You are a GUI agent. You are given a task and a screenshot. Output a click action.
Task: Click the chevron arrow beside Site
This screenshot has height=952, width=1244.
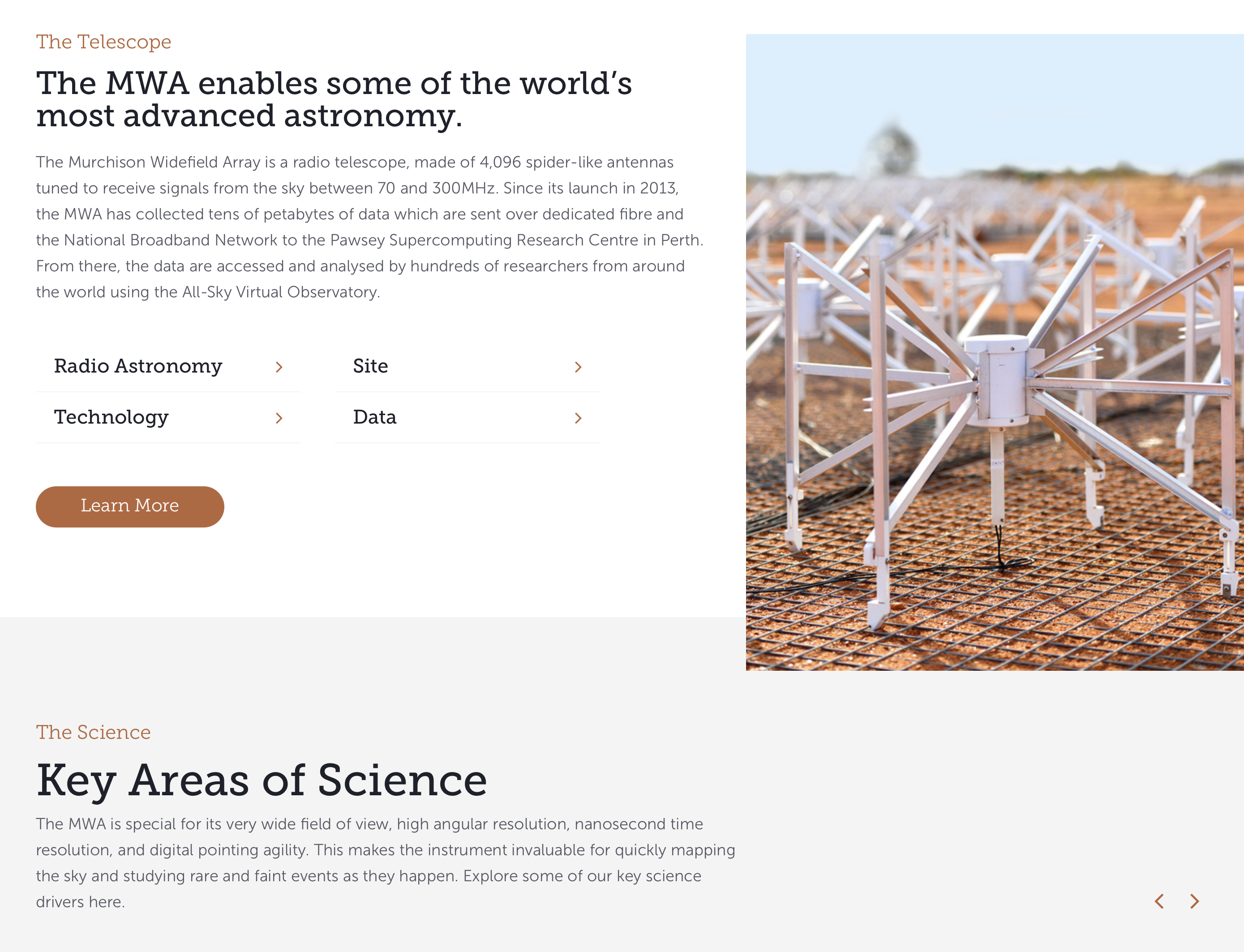[x=578, y=367]
